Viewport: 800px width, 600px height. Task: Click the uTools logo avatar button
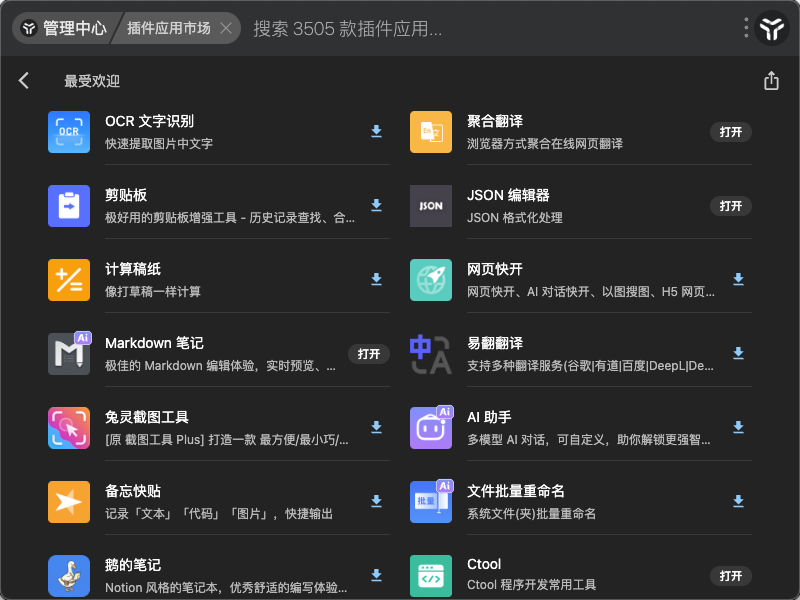[x=772, y=28]
